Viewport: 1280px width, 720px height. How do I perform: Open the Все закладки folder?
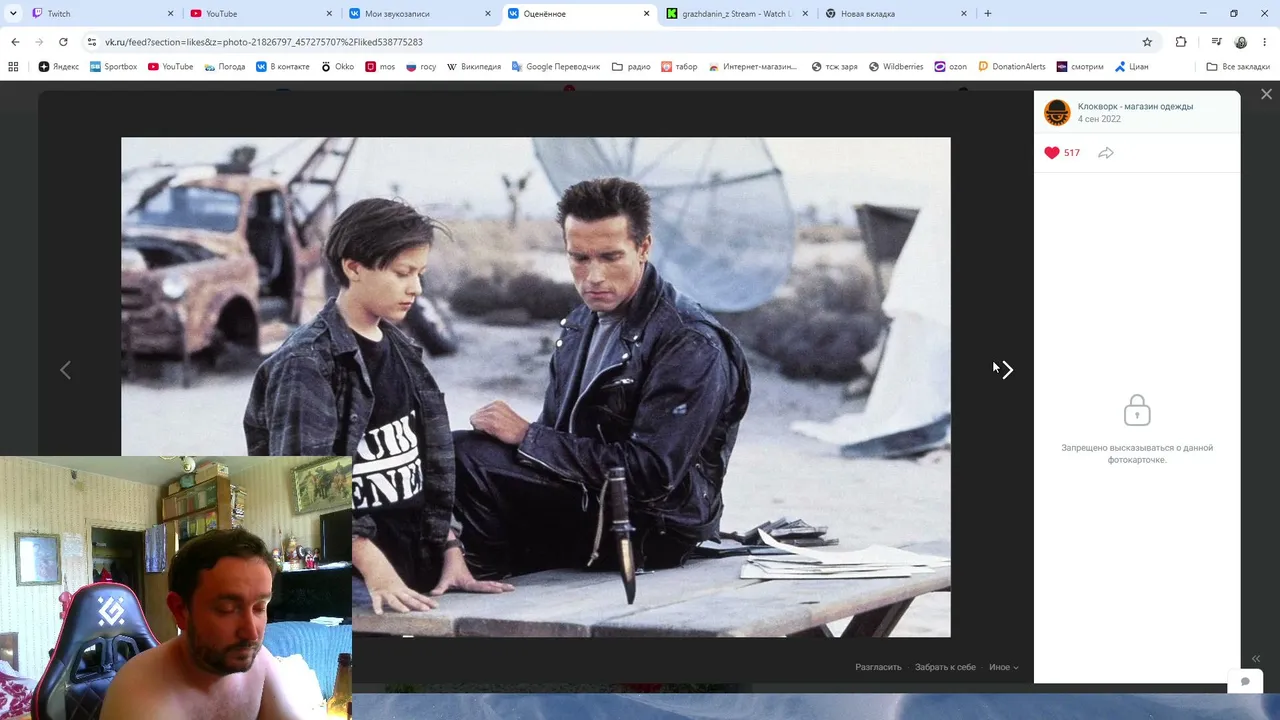tap(1238, 67)
